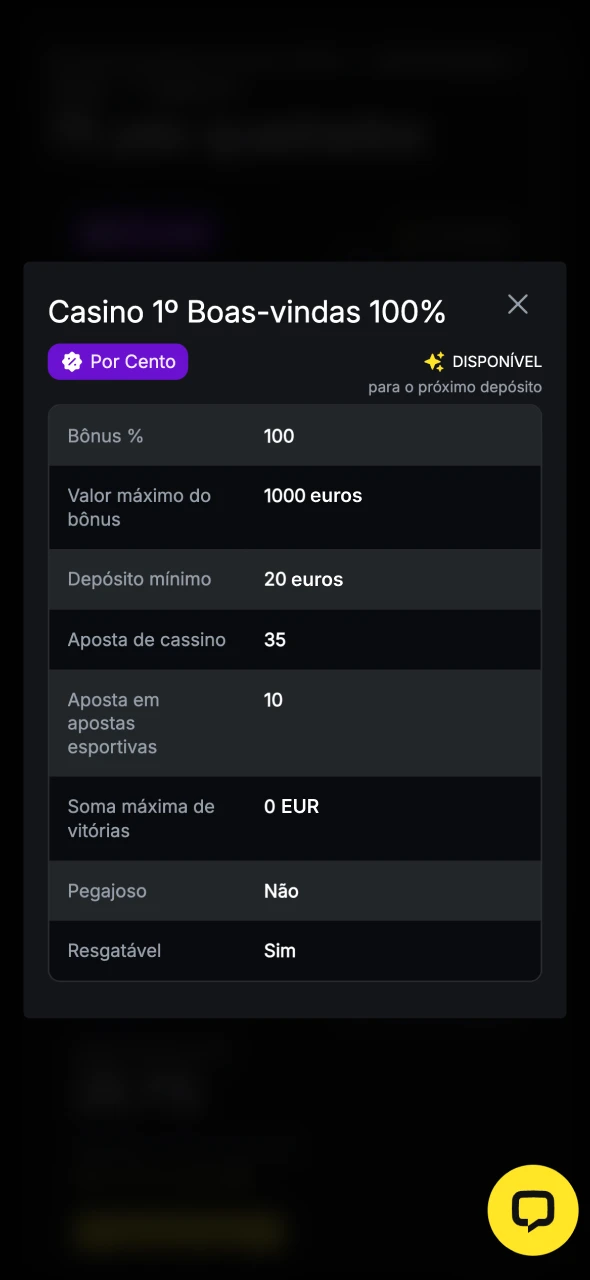Toggle the Resgatável setting row
Viewport: 590px width, 1280px height.
coord(295,951)
